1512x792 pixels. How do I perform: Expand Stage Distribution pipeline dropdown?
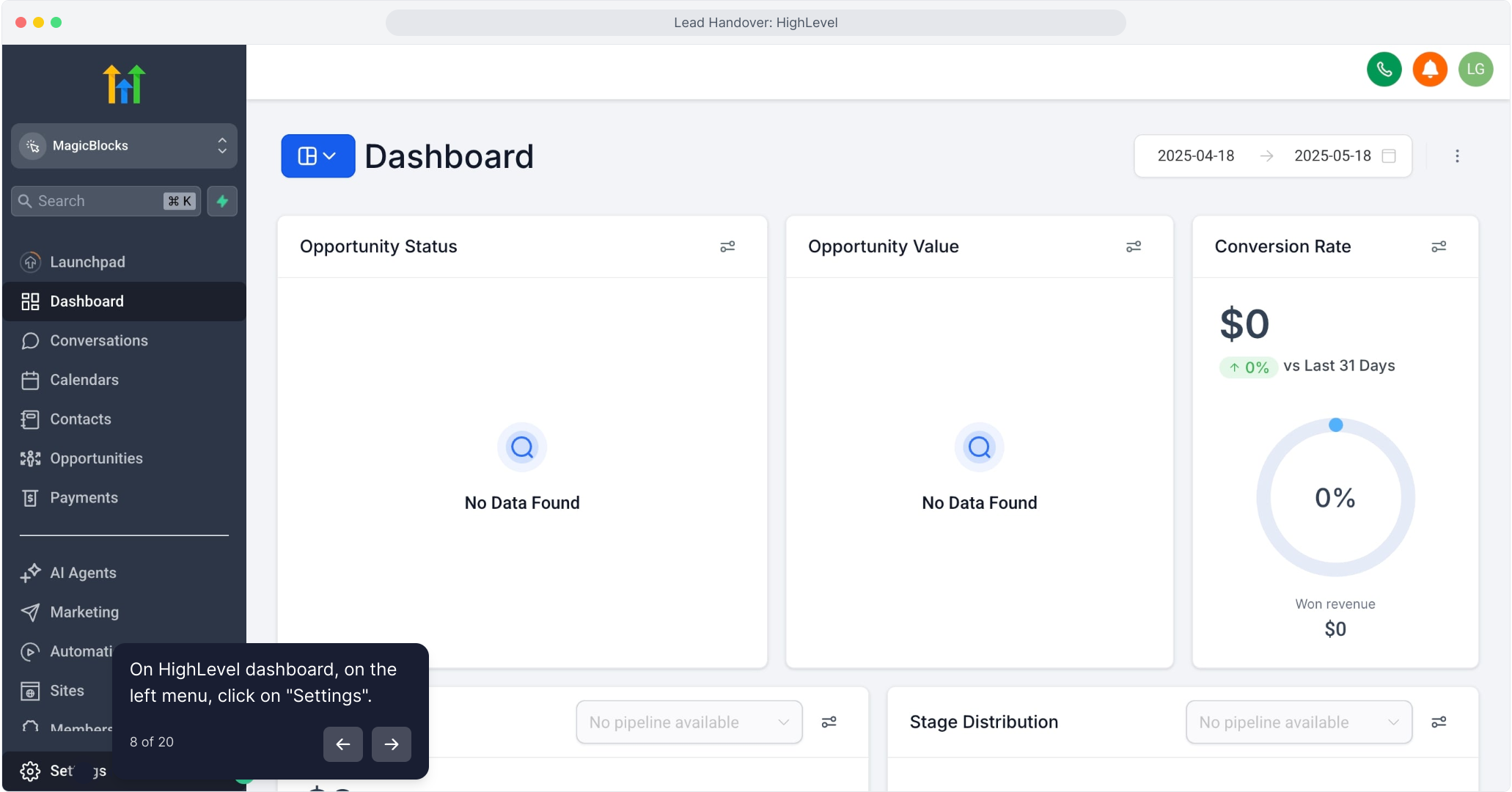[x=1298, y=722]
